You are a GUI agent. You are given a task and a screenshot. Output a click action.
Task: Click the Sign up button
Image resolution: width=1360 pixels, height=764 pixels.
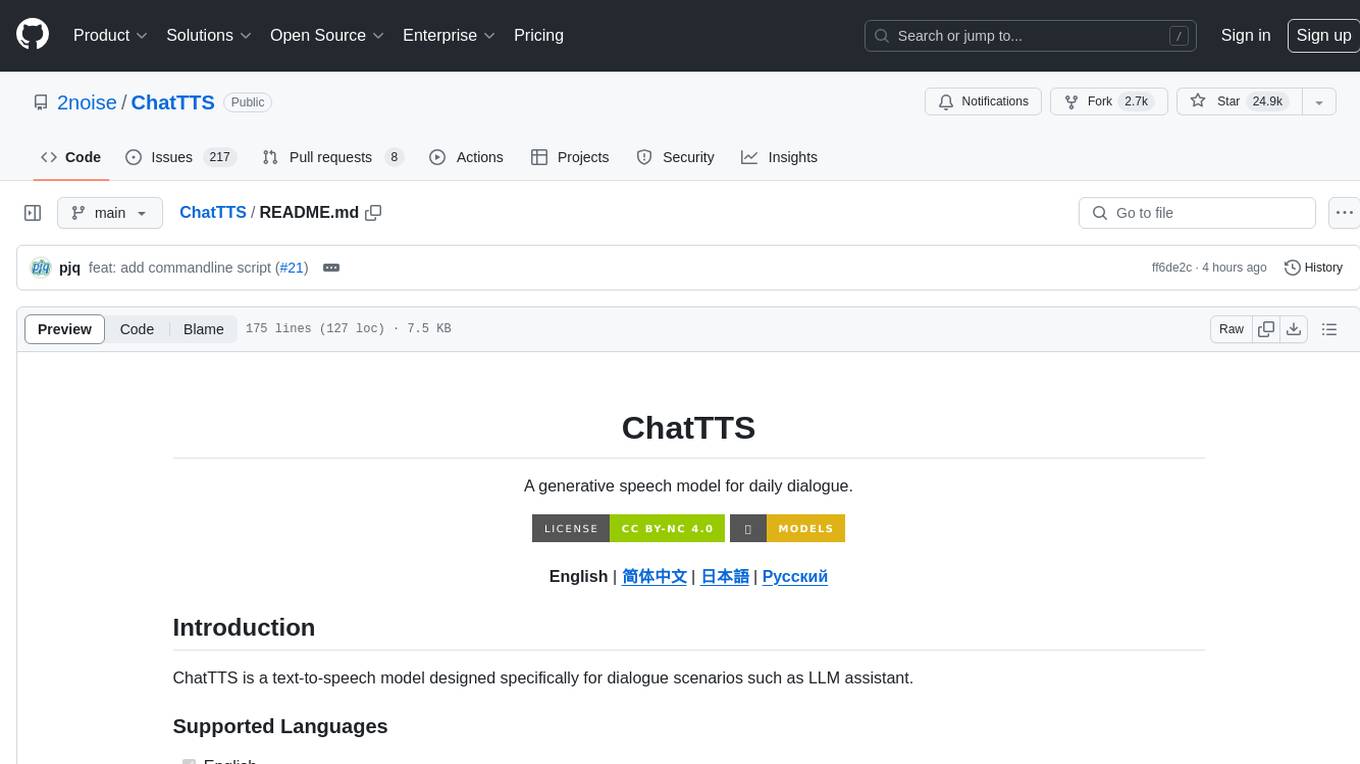pos(1323,35)
